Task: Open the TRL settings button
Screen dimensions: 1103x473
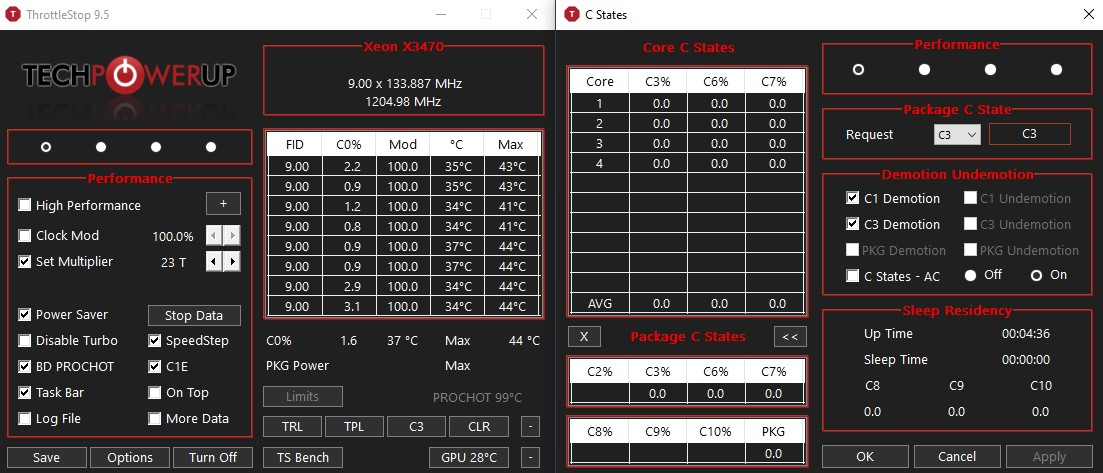Action: point(292,427)
